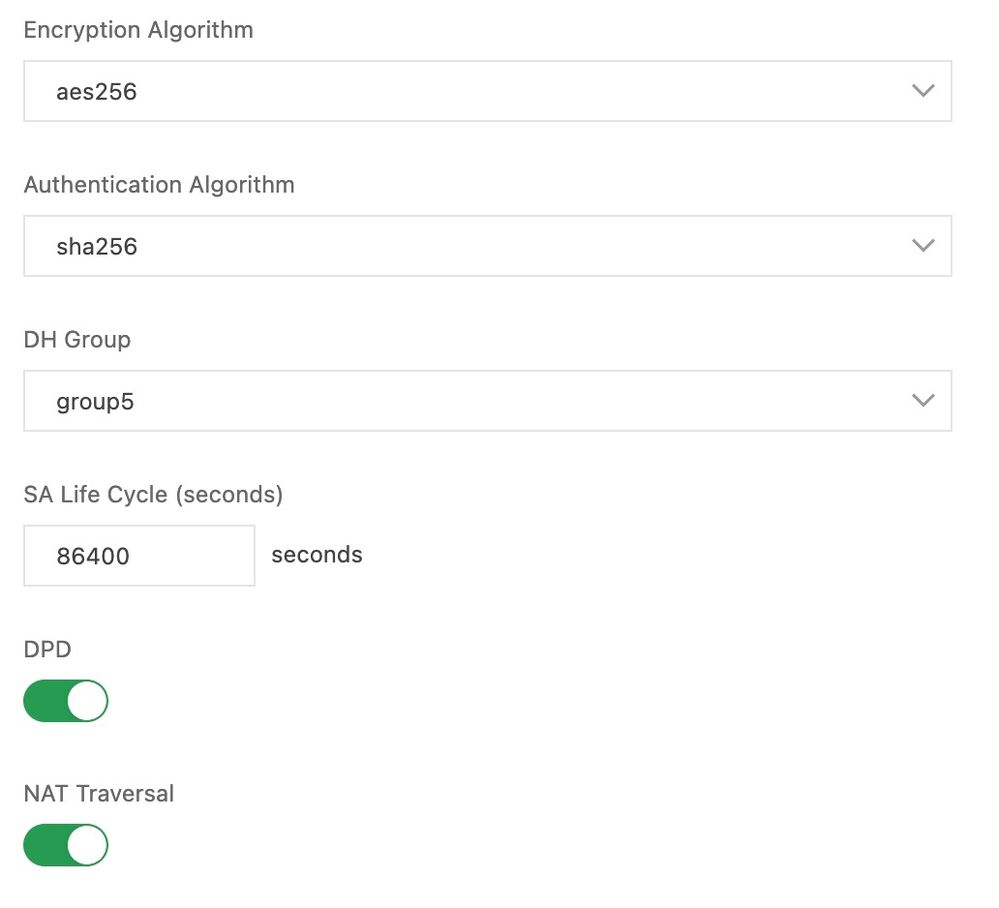
Task: Open the Encryption Algorithm dropdown
Action: click(487, 91)
